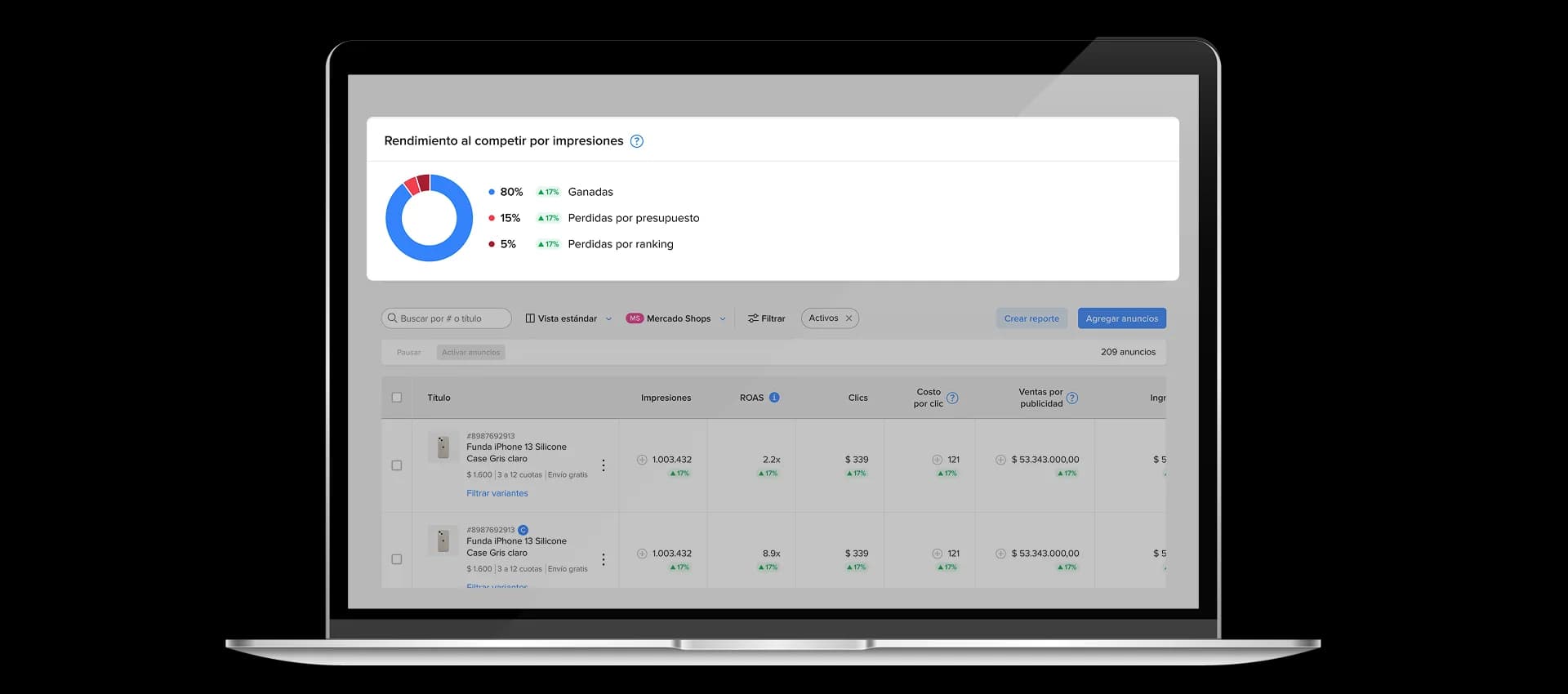Click the Agregar anuncios button
This screenshot has width=1568, height=694.
[x=1122, y=318]
